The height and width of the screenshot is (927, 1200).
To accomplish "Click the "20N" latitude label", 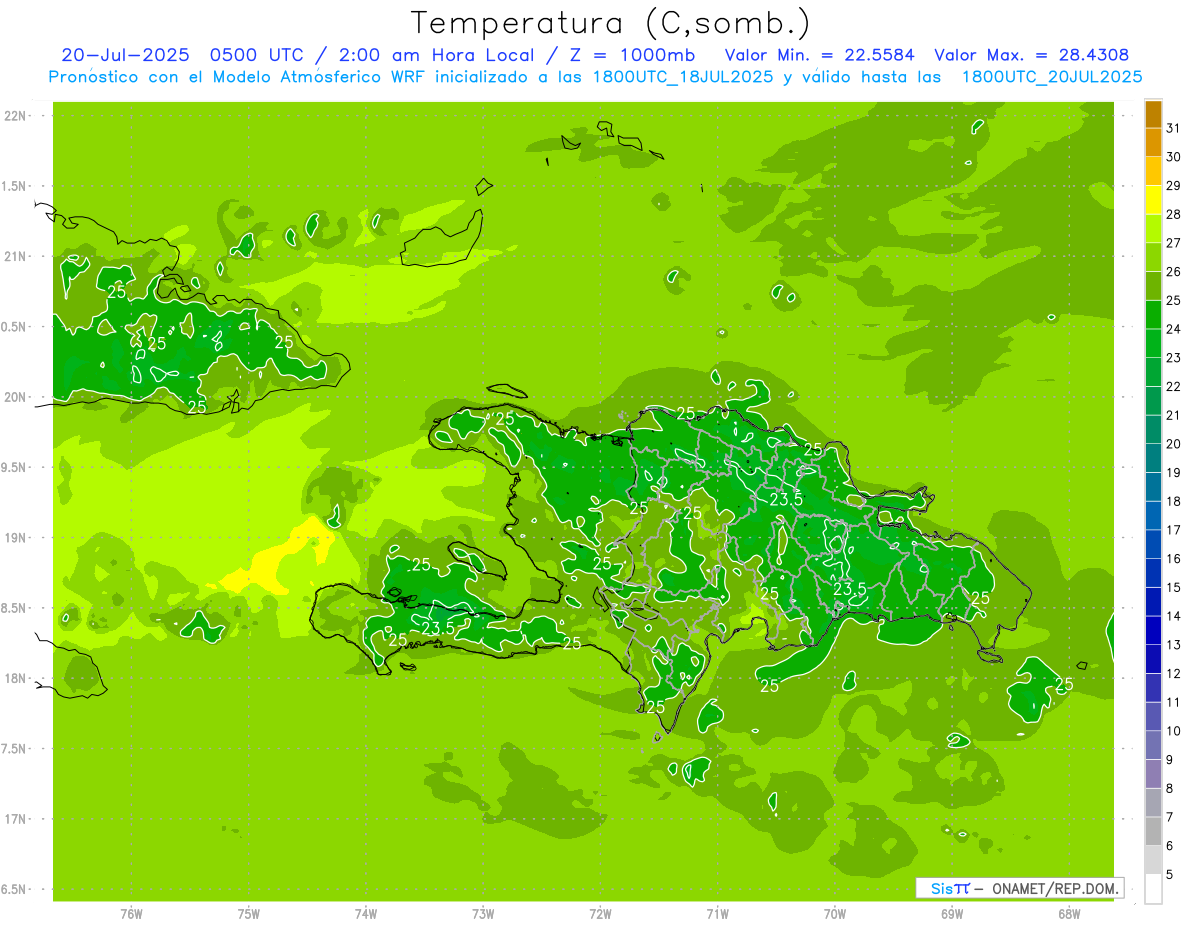I will [x=17, y=397].
